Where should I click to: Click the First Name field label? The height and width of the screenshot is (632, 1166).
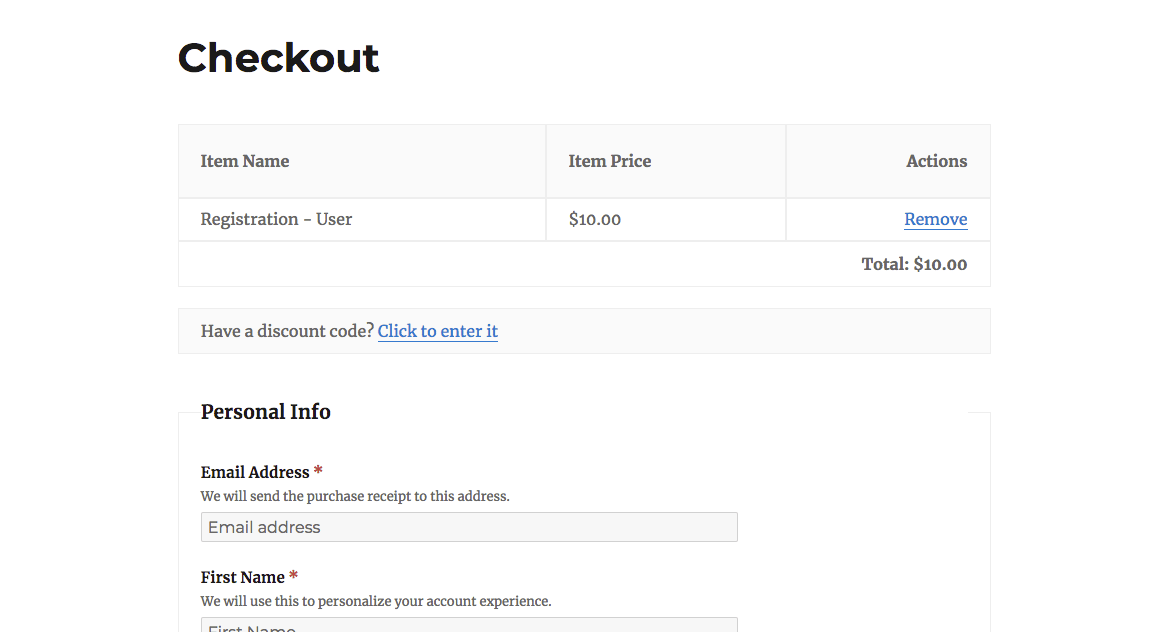coord(242,577)
